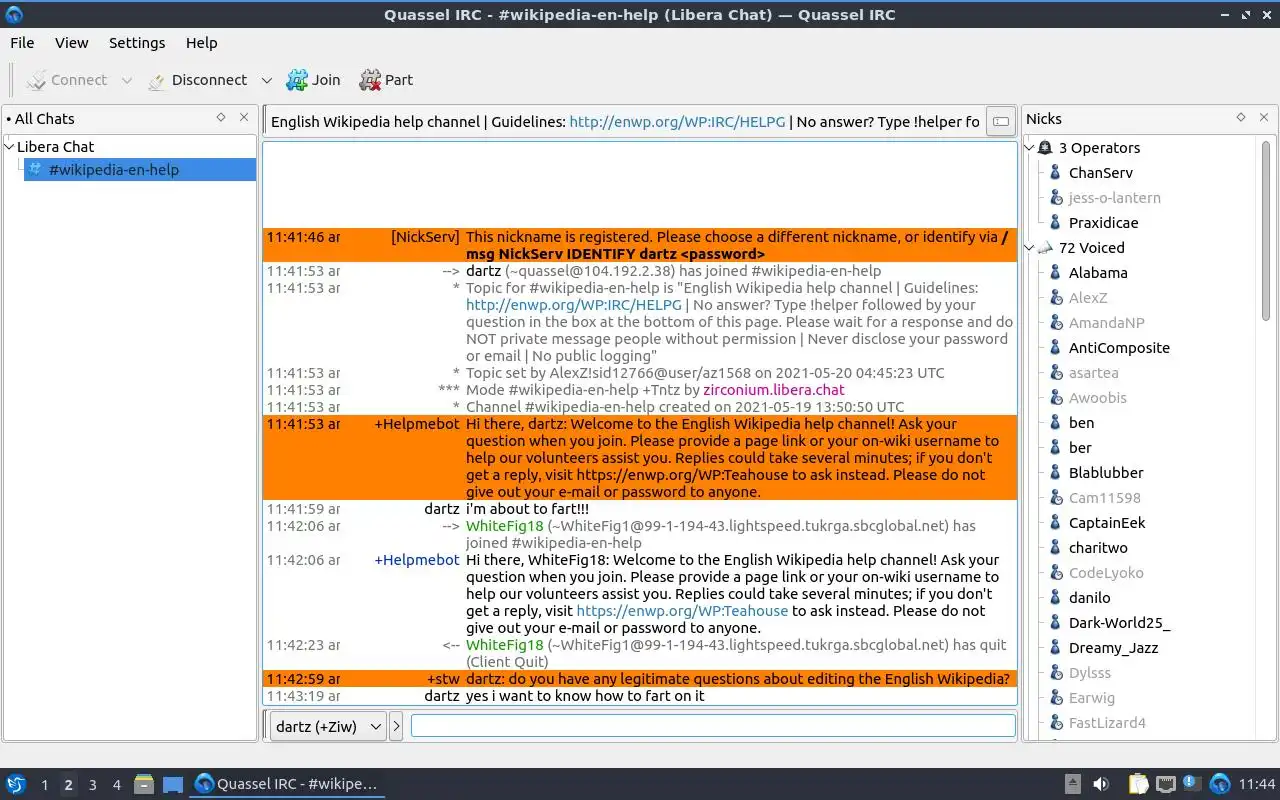Click the Alabama user icon
The height and width of the screenshot is (800, 1280).
click(1054, 273)
